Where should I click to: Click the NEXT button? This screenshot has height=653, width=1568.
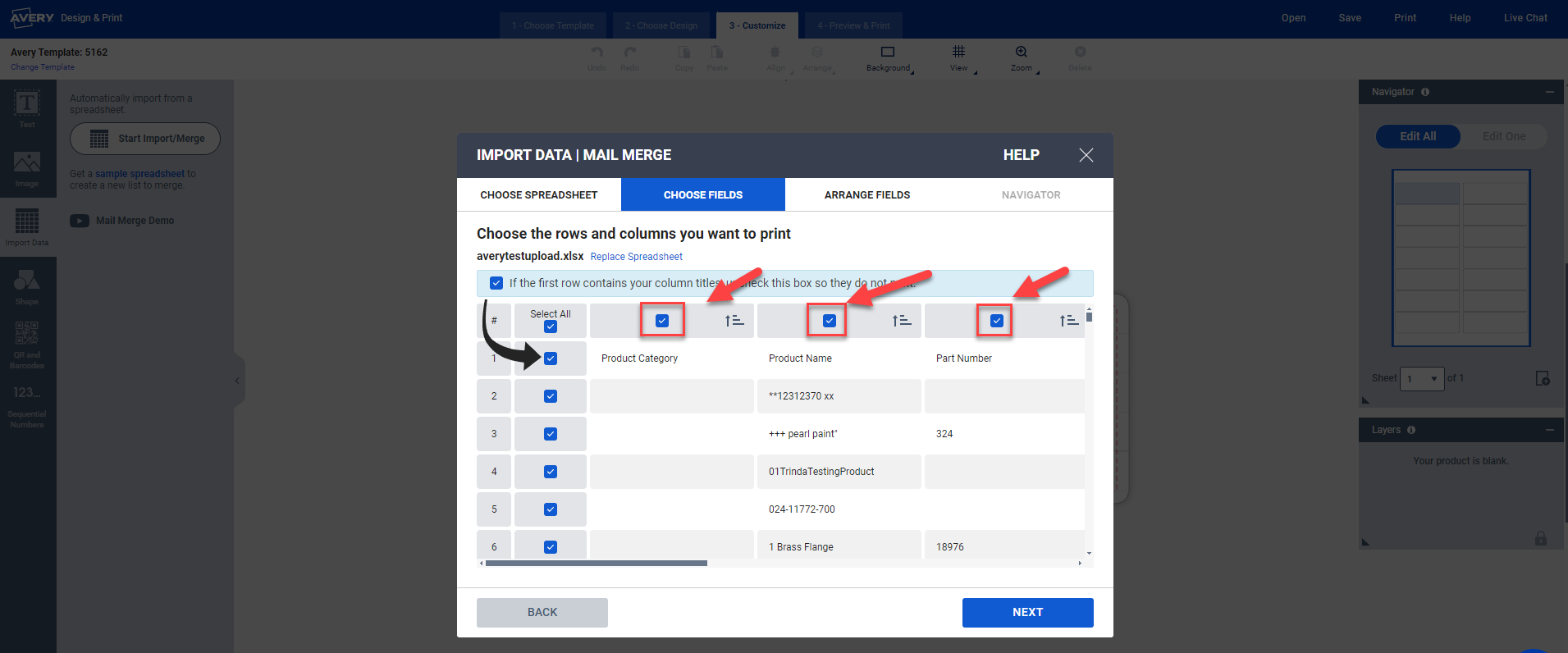(1028, 613)
